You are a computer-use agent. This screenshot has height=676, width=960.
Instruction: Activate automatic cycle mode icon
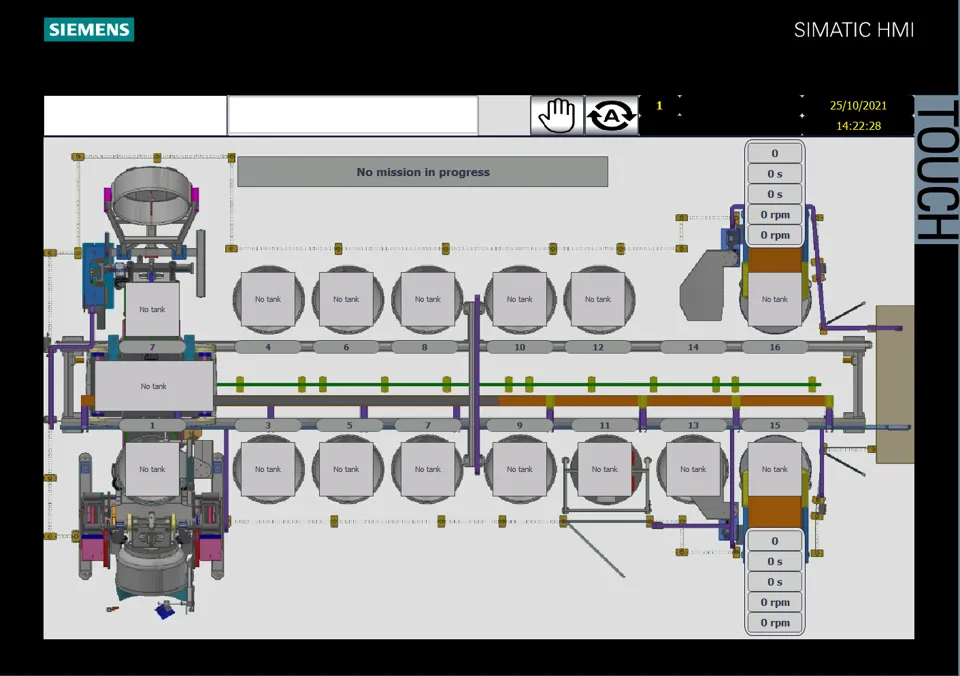[x=612, y=115]
